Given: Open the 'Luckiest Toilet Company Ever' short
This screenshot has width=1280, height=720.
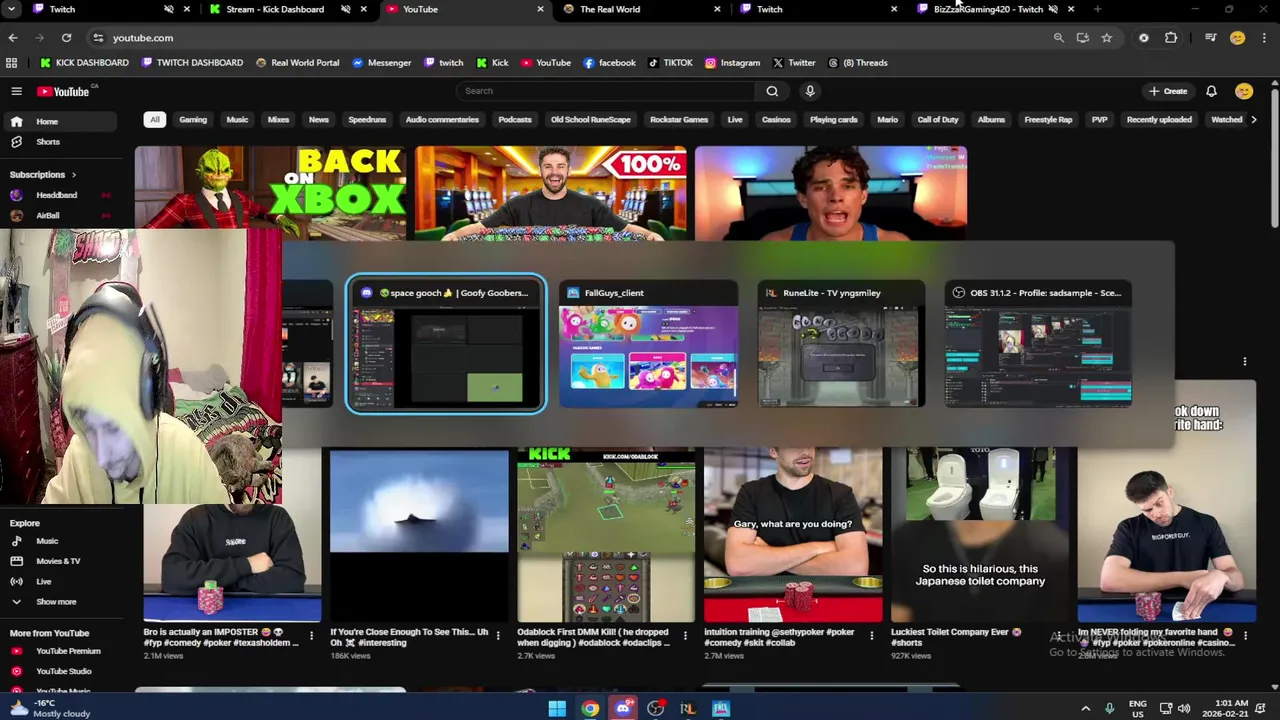Looking at the screenshot, I should 979,535.
